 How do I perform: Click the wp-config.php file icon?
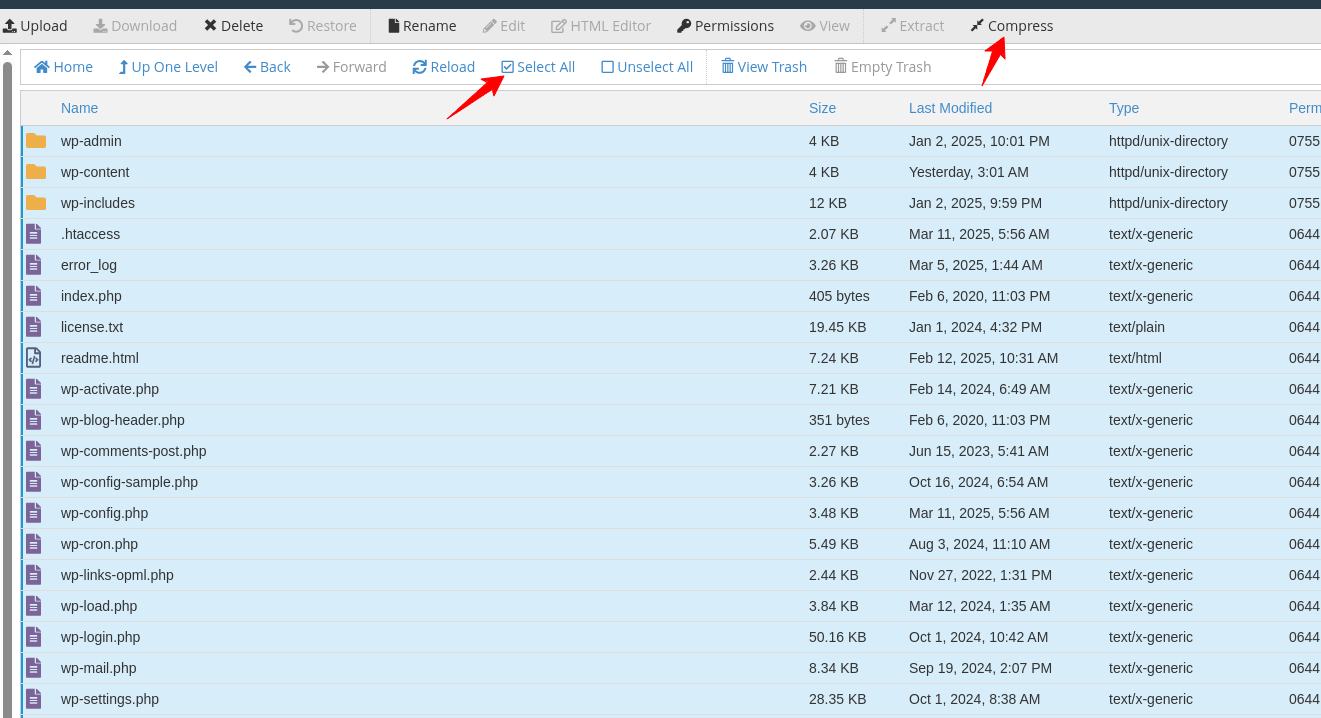point(34,513)
